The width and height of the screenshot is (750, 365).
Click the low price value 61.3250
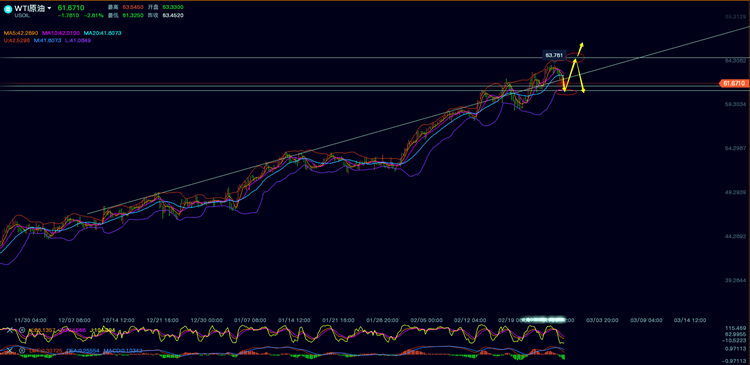(x=132, y=15)
